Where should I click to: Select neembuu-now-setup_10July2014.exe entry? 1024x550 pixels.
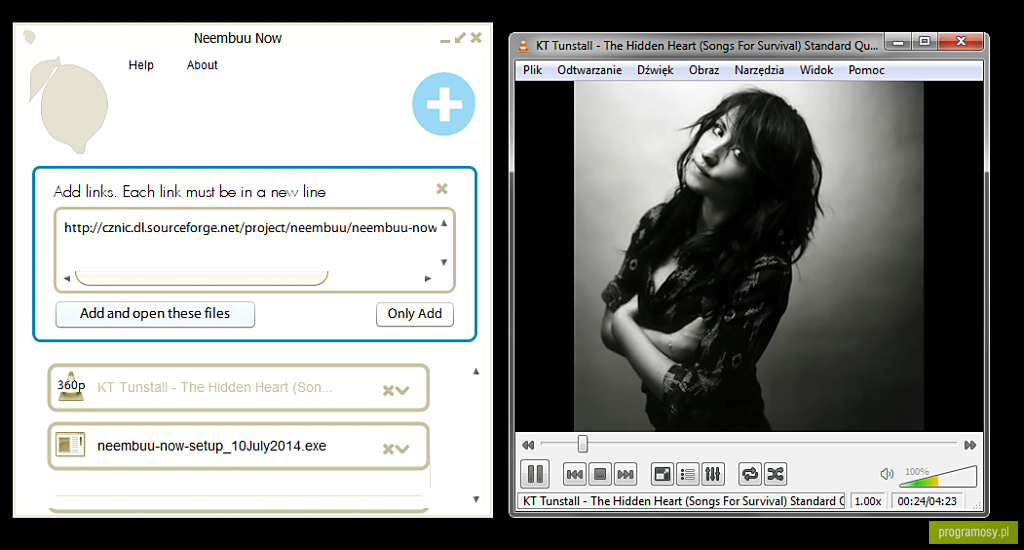point(238,446)
